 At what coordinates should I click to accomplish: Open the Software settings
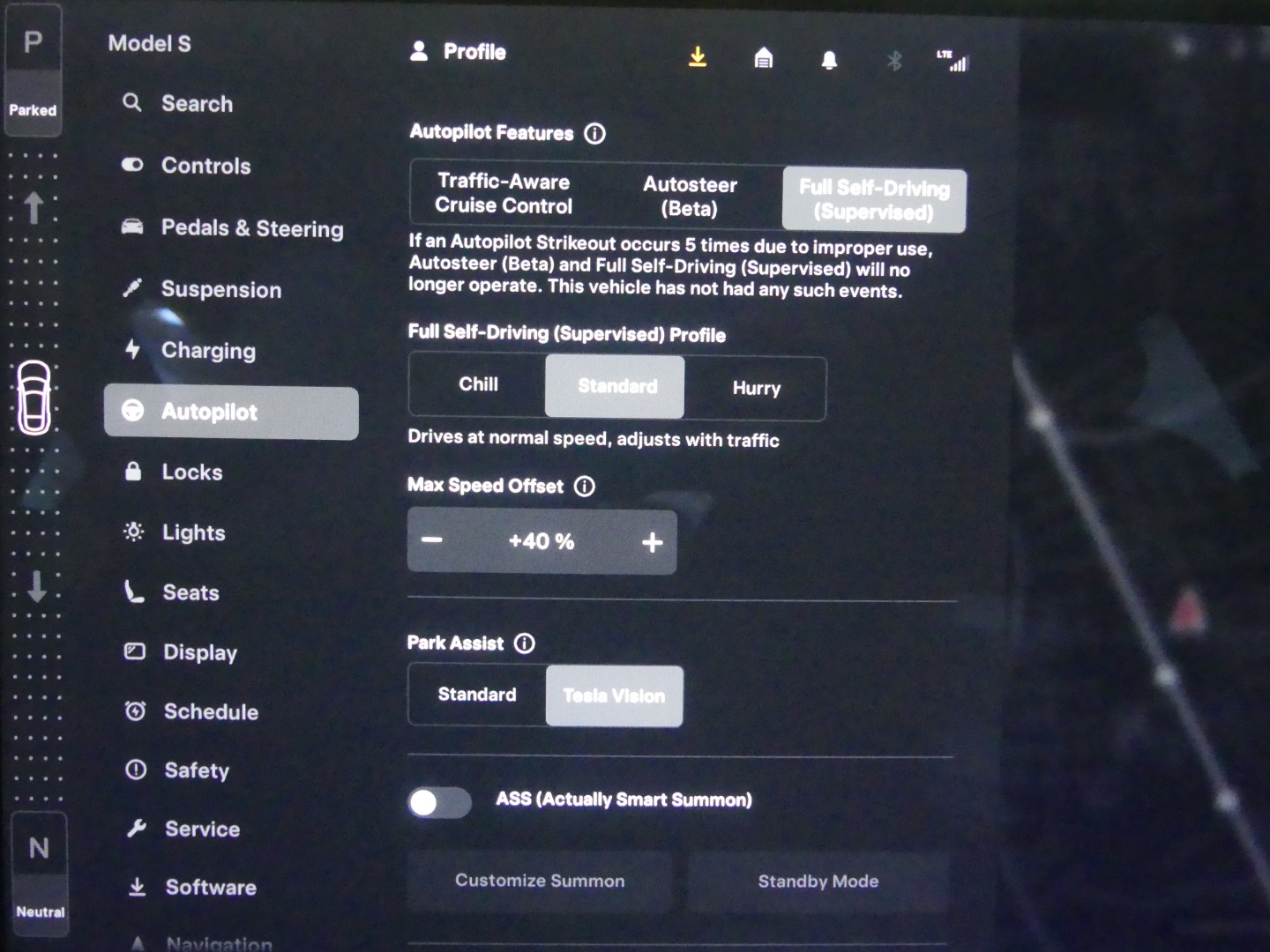click(x=192, y=887)
